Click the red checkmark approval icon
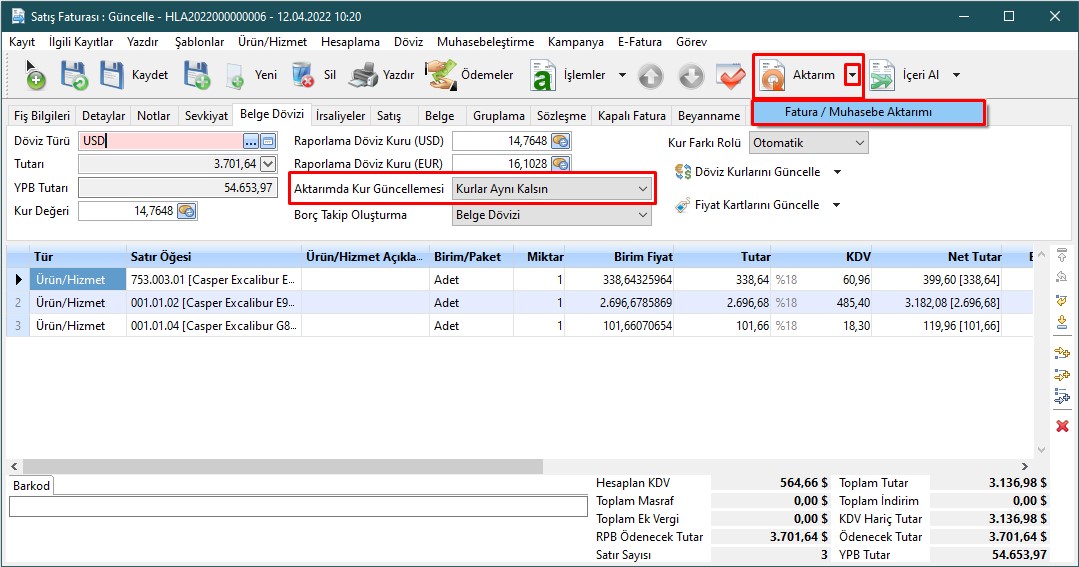1079x567 pixels. [x=731, y=76]
